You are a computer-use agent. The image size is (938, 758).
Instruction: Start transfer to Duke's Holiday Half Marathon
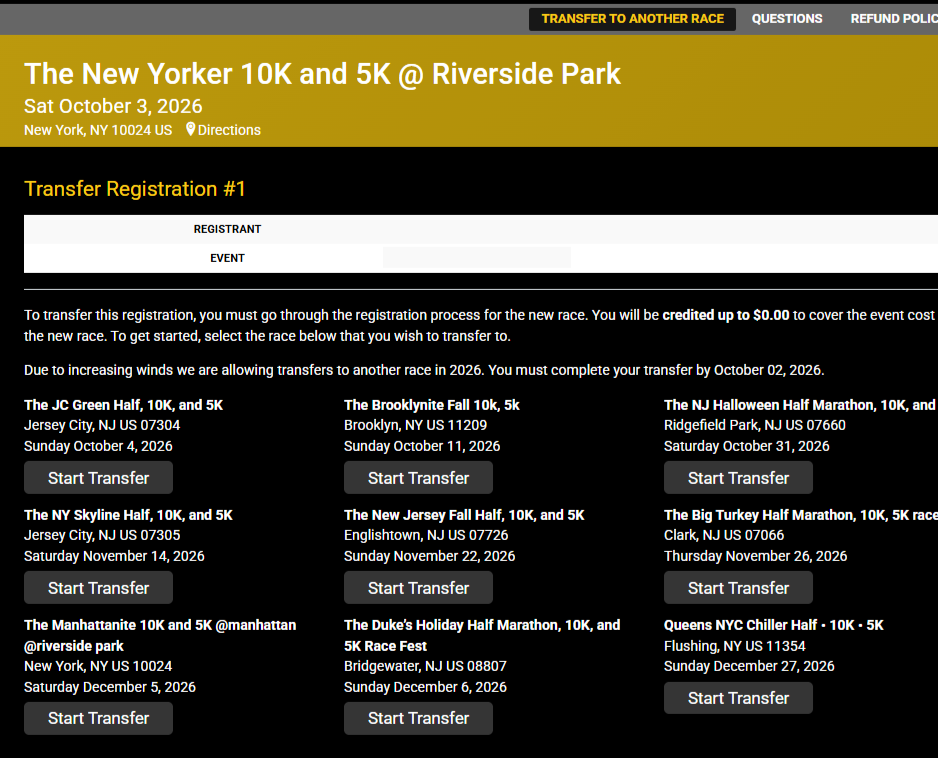click(x=418, y=718)
